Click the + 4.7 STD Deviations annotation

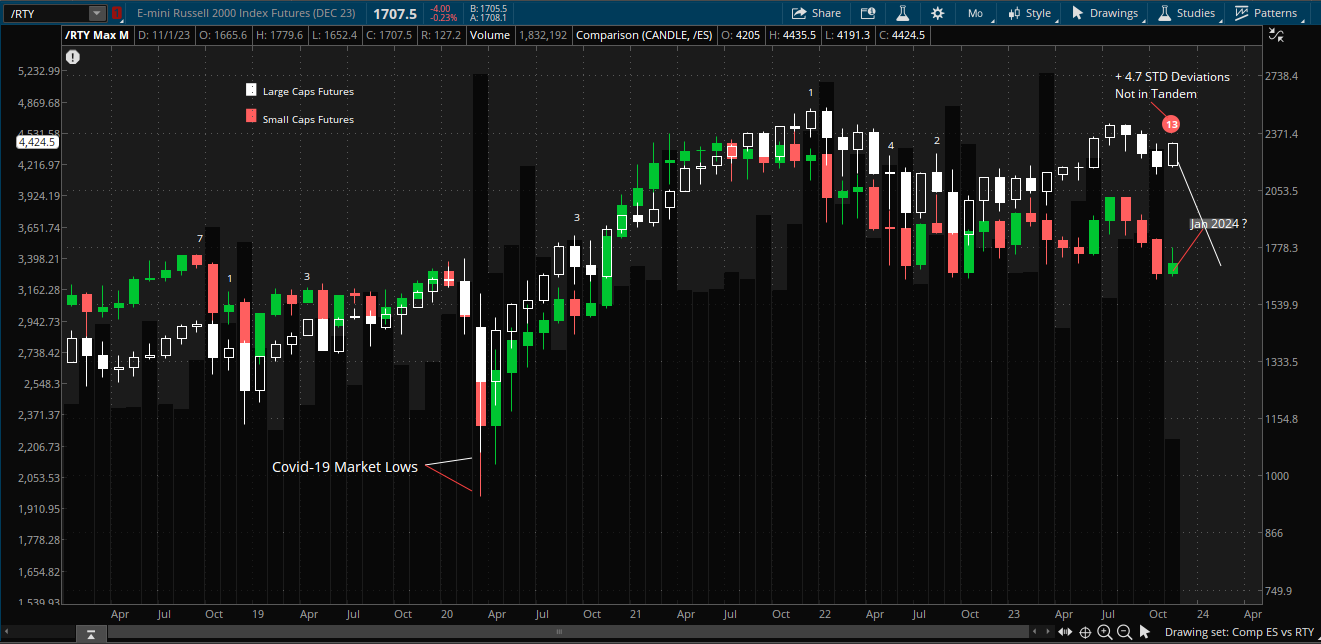click(1173, 77)
